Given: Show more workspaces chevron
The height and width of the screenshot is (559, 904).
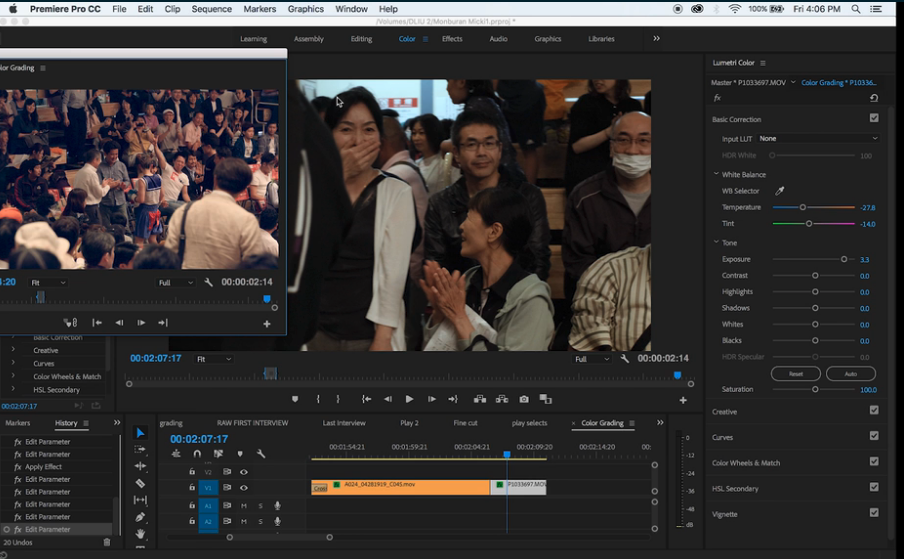Looking at the screenshot, I should pyautogui.click(x=656, y=39).
